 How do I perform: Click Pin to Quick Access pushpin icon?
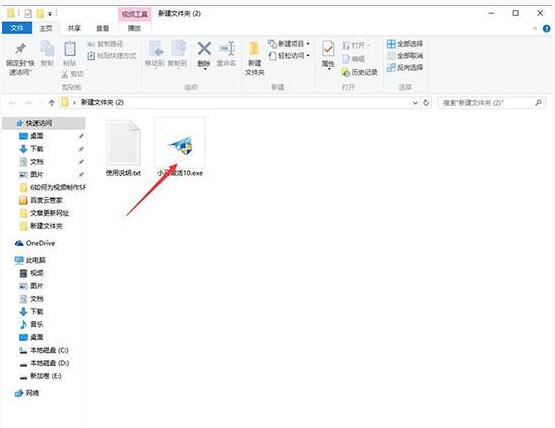click(x=20, y=48)
